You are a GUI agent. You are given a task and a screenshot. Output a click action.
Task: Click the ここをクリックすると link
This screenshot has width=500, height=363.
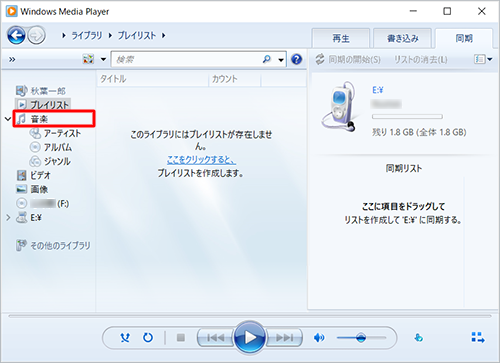click(x=201, y=160)
